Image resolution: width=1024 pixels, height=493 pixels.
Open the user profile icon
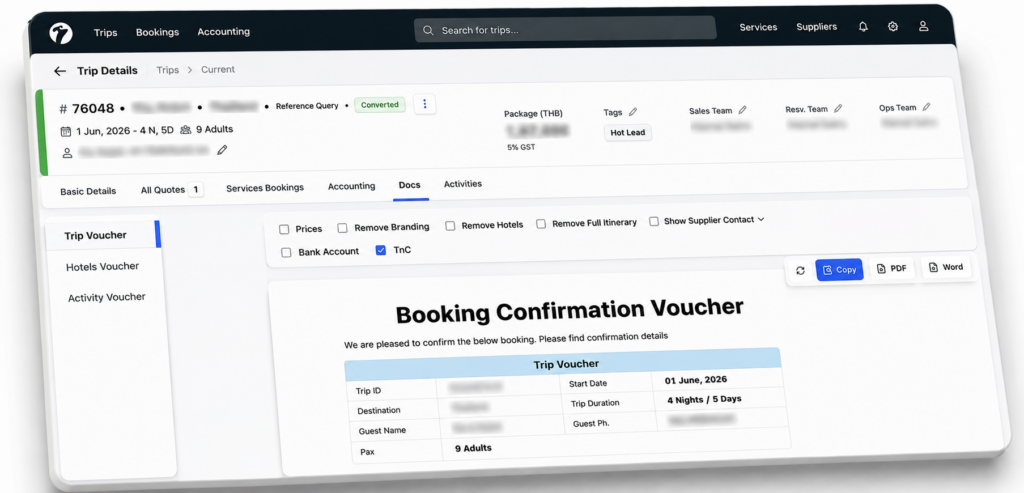[x=923, y=26]
